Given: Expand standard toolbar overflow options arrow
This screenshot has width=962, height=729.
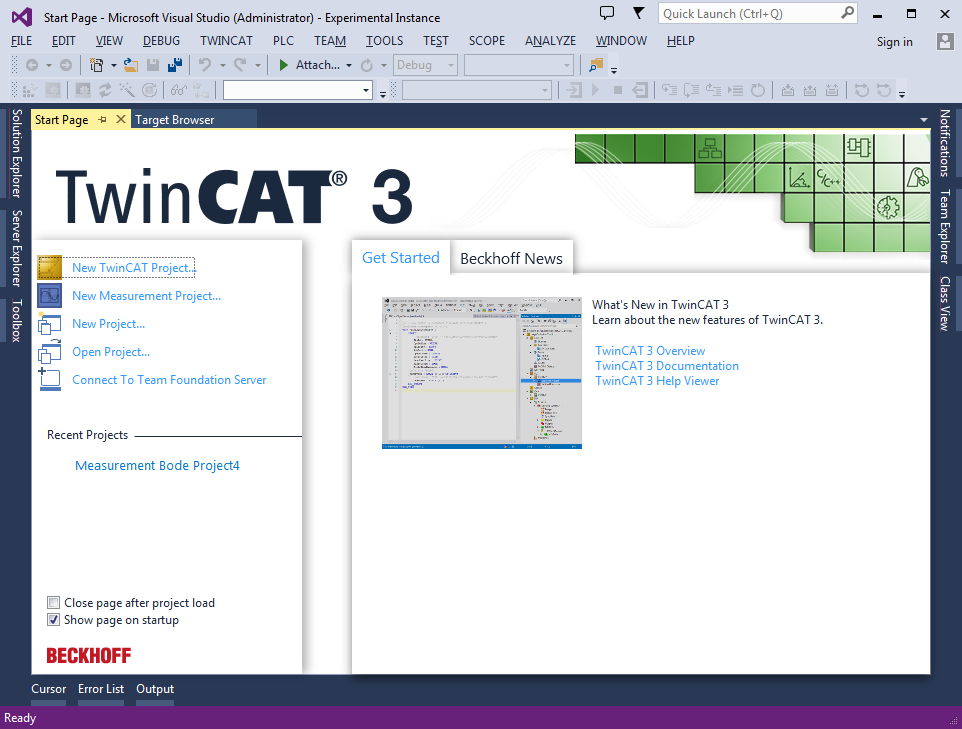Looking at the screenshot, I should tap(614, 71).
